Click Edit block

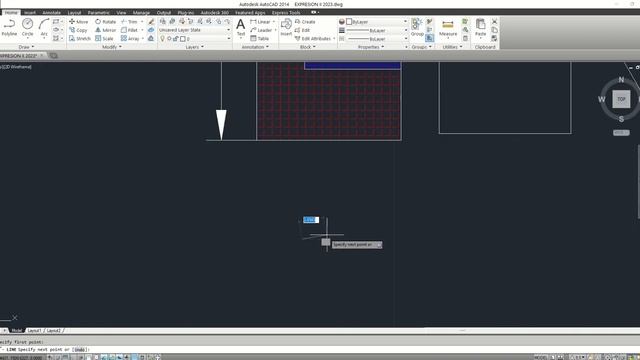[x=302, y=30]
